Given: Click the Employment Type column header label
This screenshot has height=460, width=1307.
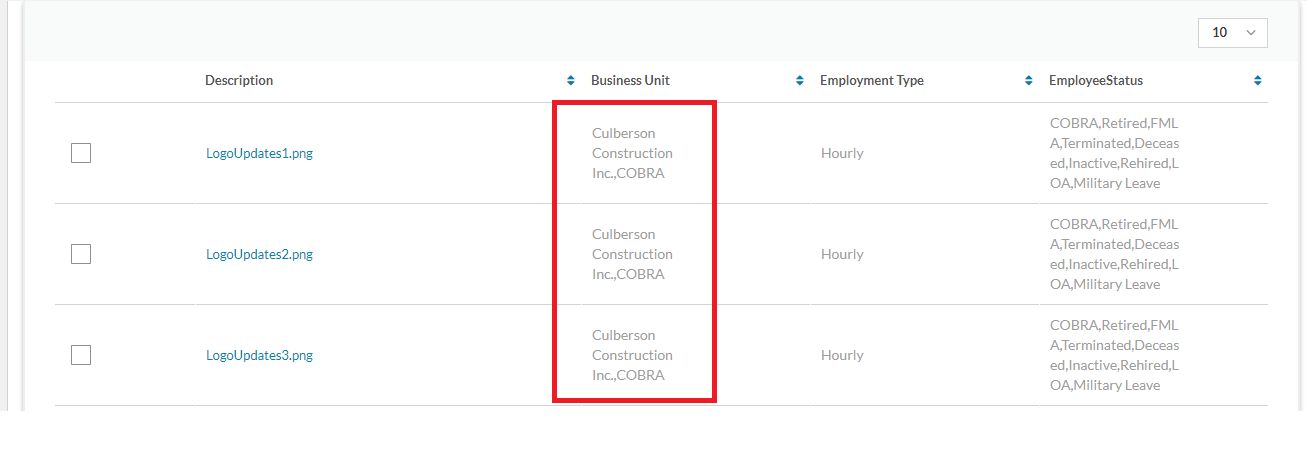Looking at the screenshot, I should [871, 81].
